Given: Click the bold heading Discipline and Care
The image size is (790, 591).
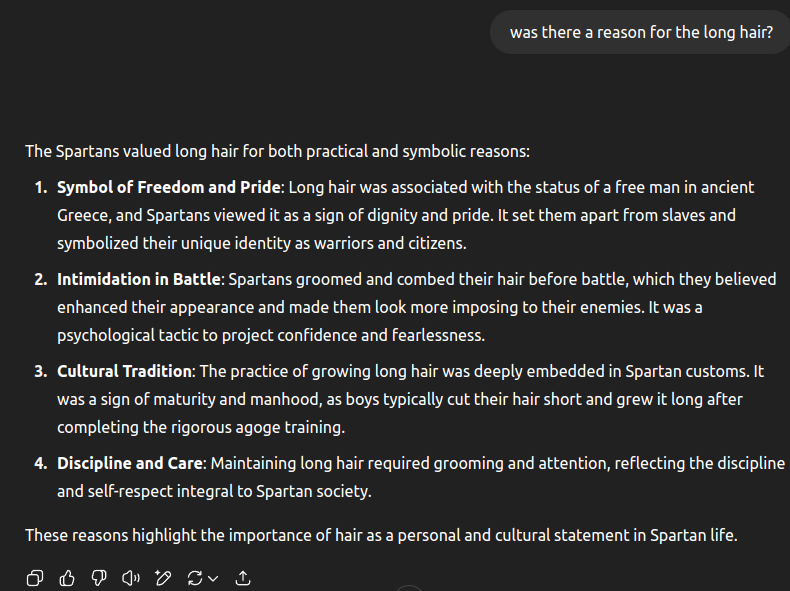Looking at the screenshot, I should tap(130, 464).
